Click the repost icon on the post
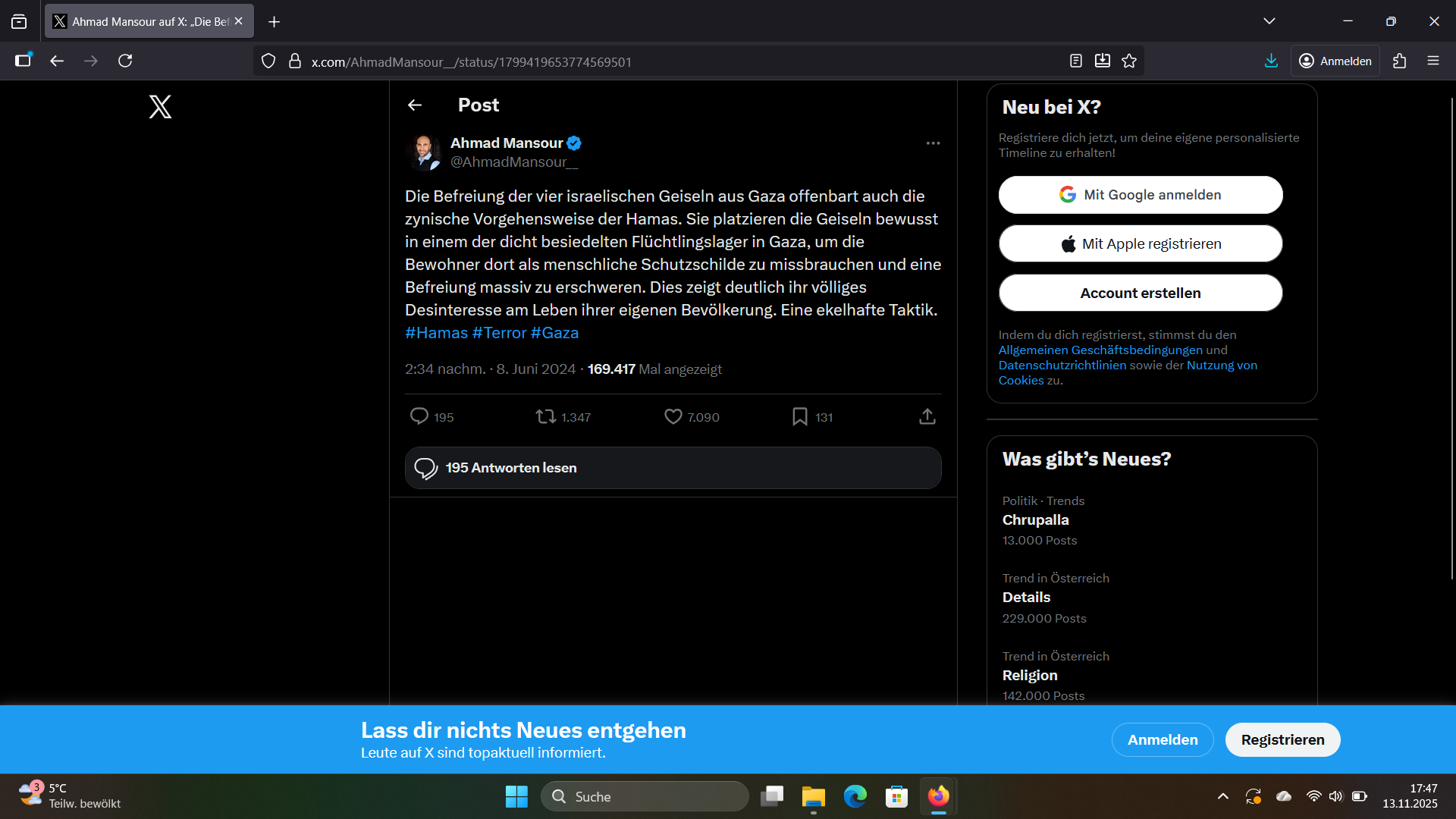This screenshot has height=819, width=1456. [546, 416]
